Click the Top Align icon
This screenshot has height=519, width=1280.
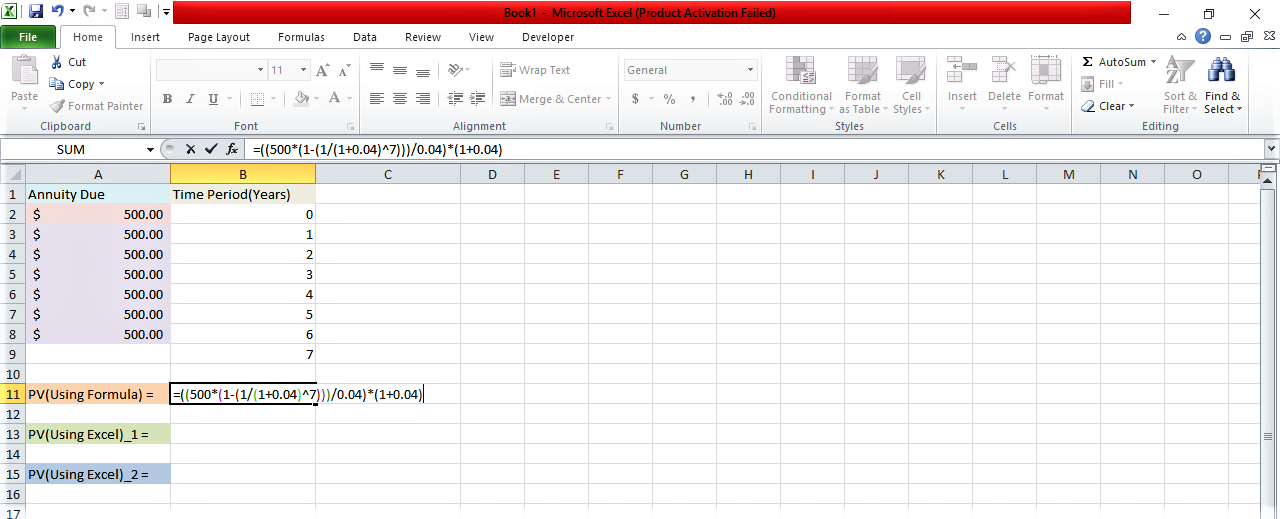click(x=377, y=70)
